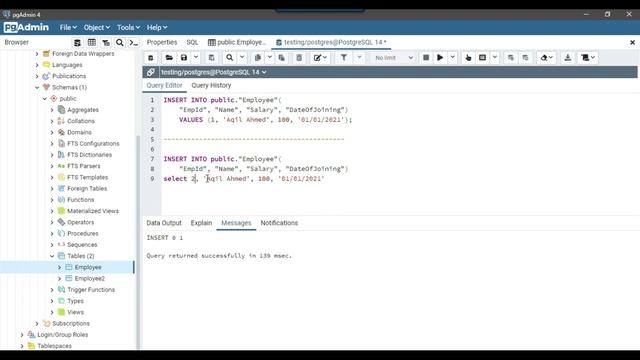This screenshot has height=360, width=640.
Task: Open the testing/postgres@PostgreSQL 14 connection dropdown
Action: (214, 72)
